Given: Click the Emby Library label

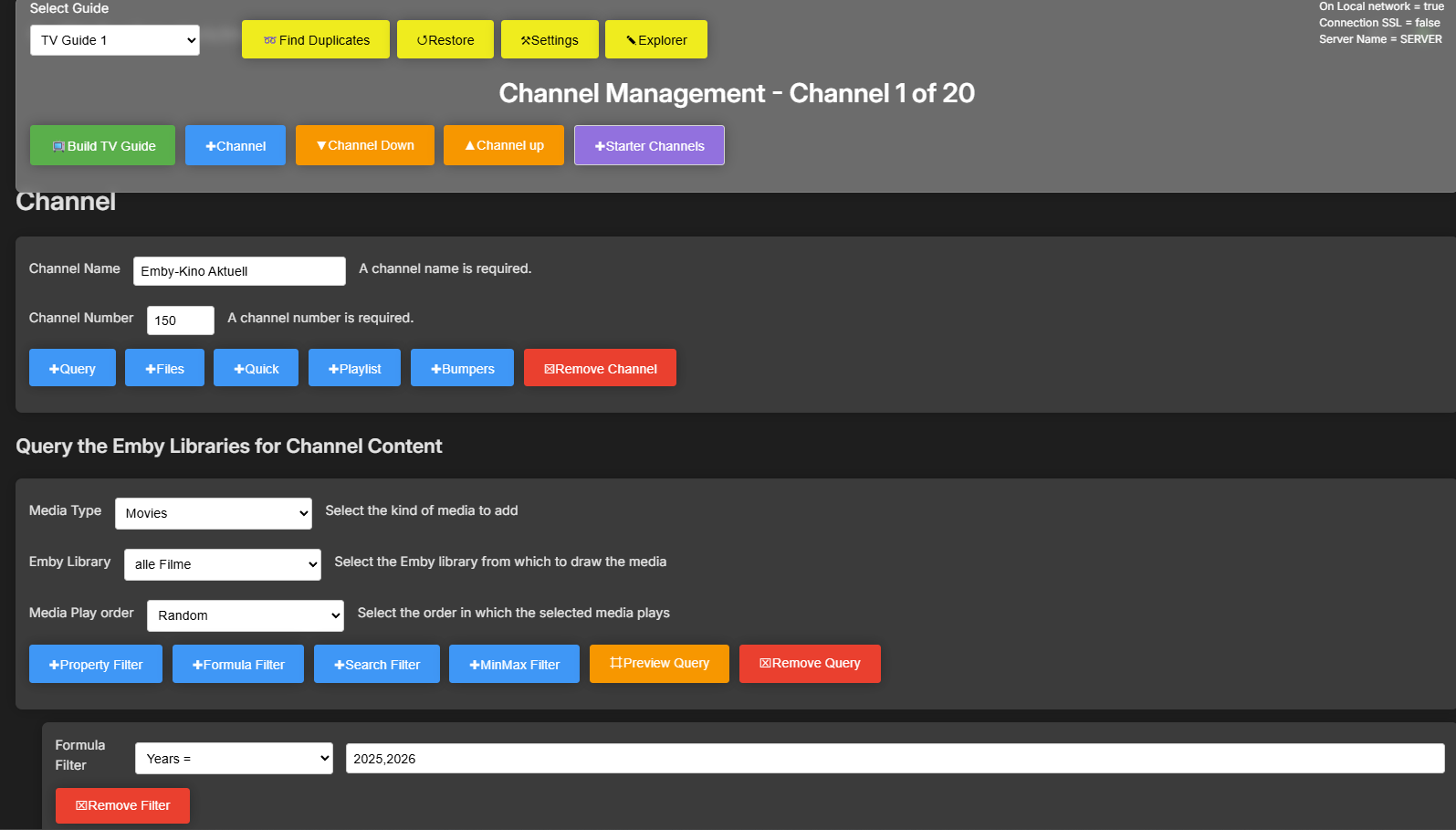Looking at the screenshot, I should point(70,562).
